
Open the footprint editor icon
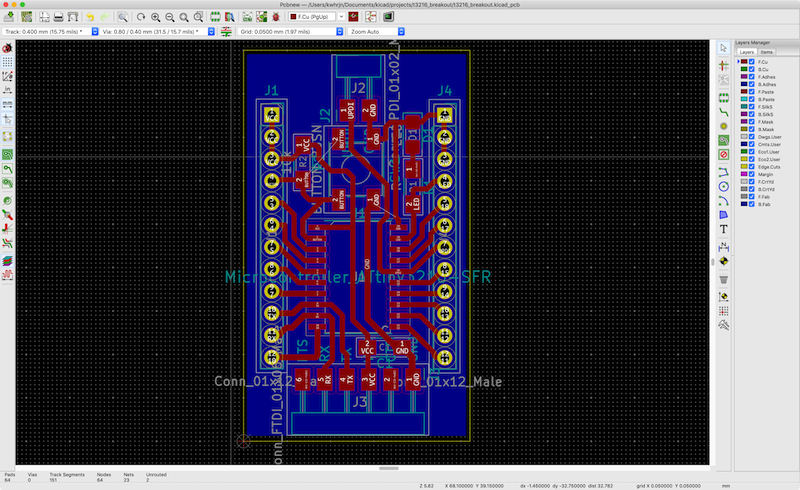(215, 17)
